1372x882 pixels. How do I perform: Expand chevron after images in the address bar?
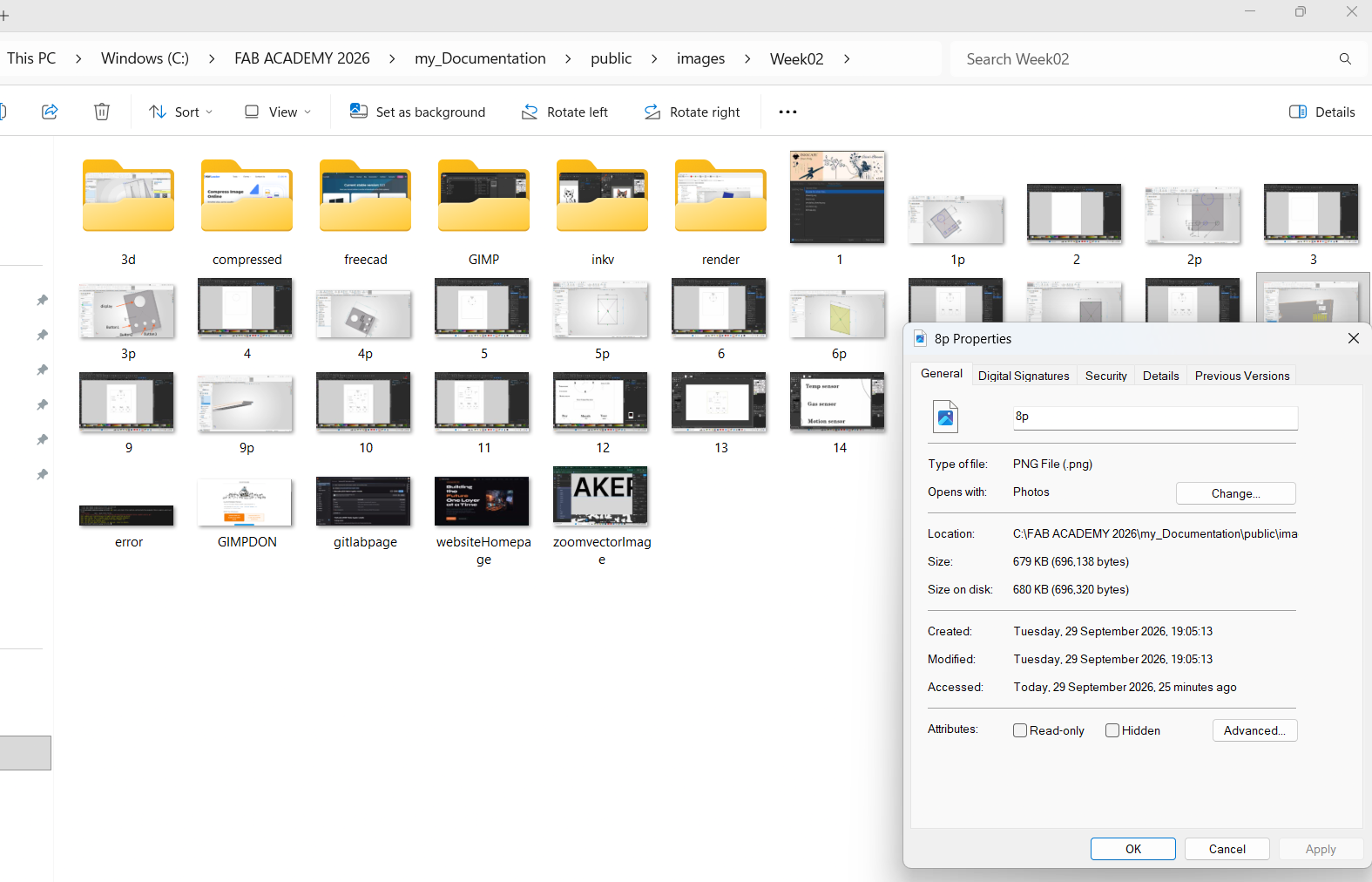[x=747, y=58]
